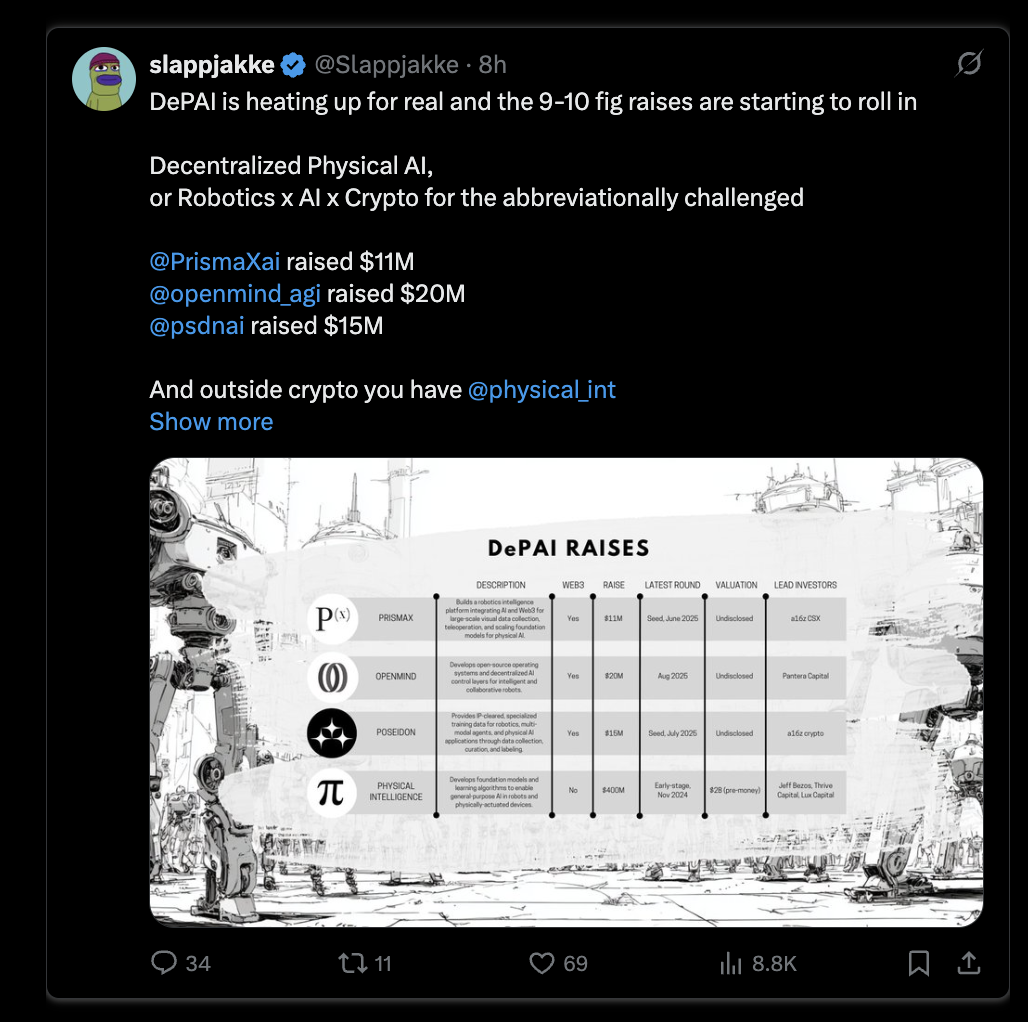Open the Grok icon at top right
Viewport: 1028px width, 1022px height.
[968, 63]
